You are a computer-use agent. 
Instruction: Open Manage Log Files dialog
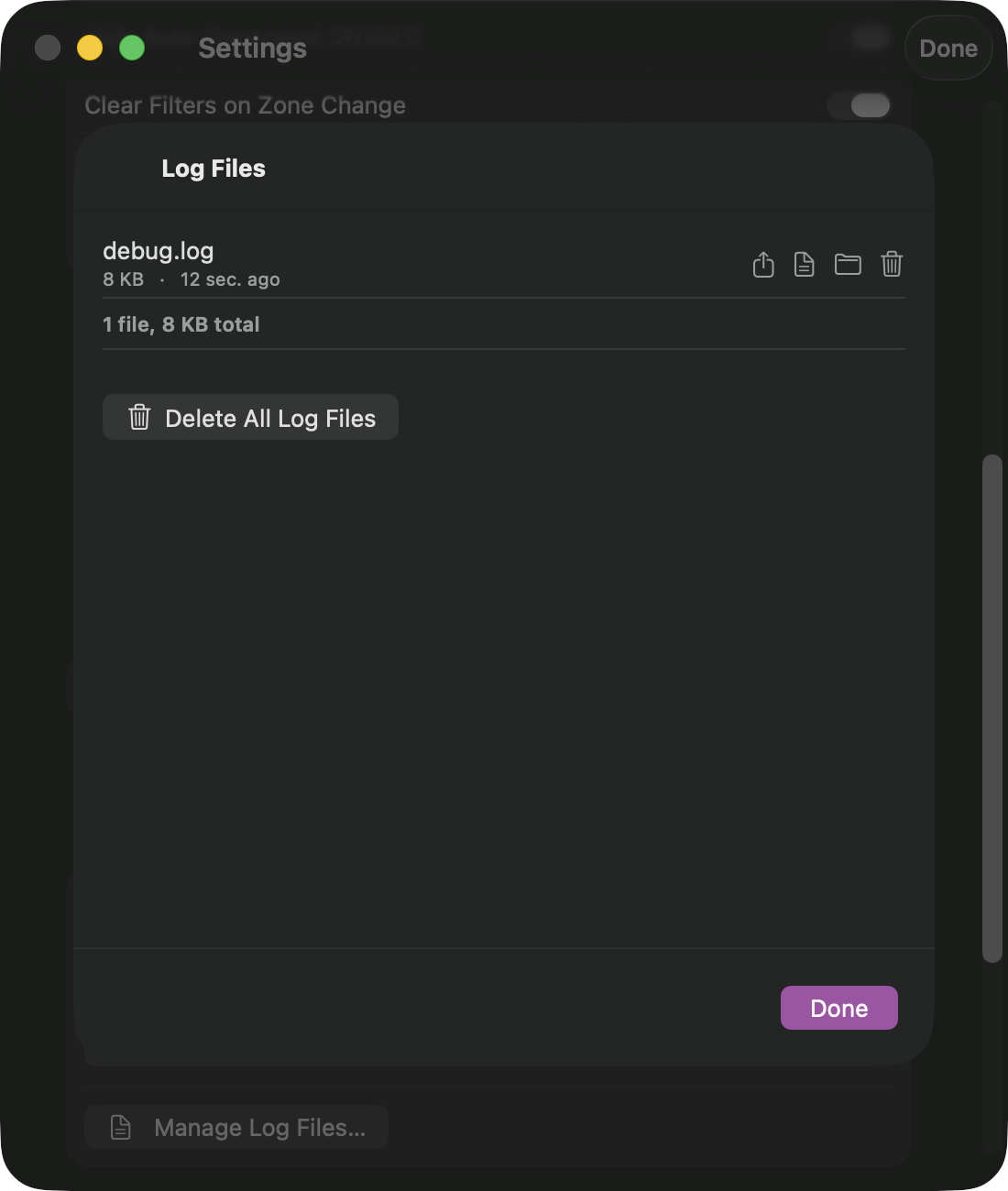(x=236, y=1128)
